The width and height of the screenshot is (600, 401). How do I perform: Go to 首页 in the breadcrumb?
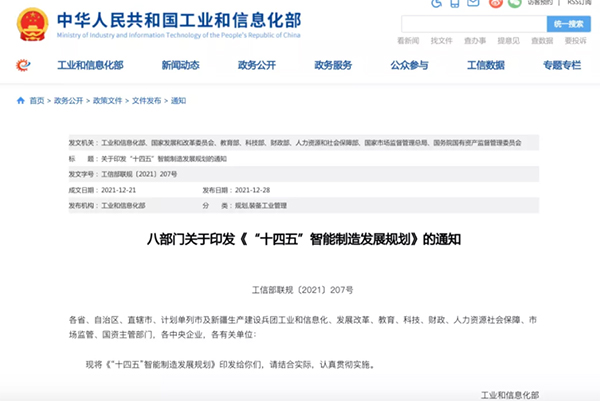click(37, 101)
